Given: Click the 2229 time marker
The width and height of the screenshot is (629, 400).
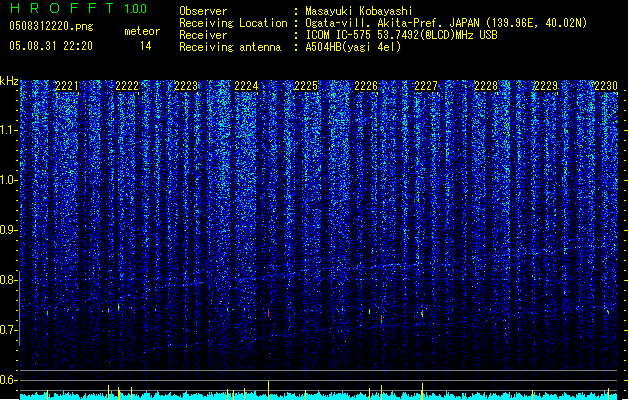Looking at the screenshot, I should pyautogui.click(x=546, y=86).
